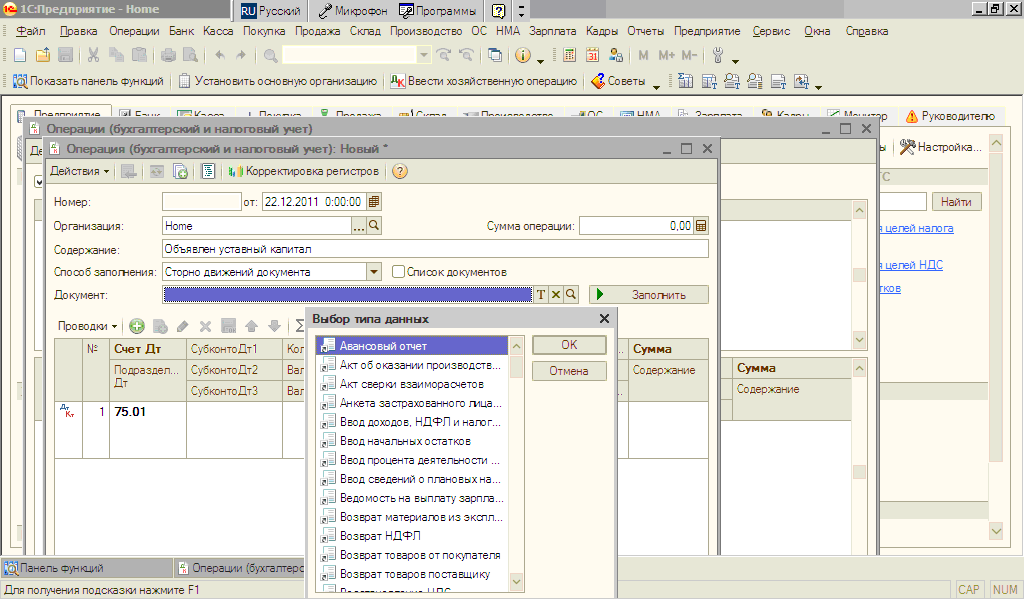
Task: Click ellipsis selector button in Организация field
Action: coord(359,226)
